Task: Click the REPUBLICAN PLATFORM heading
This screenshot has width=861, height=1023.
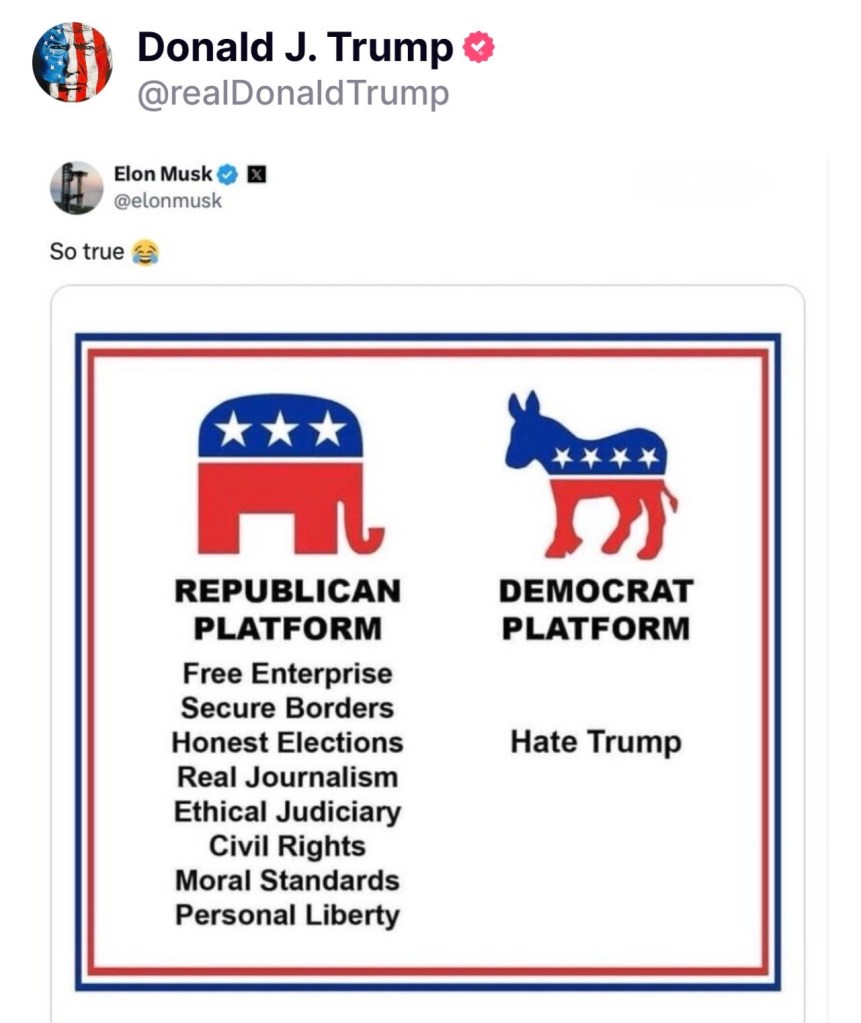Action: point(287,609)
